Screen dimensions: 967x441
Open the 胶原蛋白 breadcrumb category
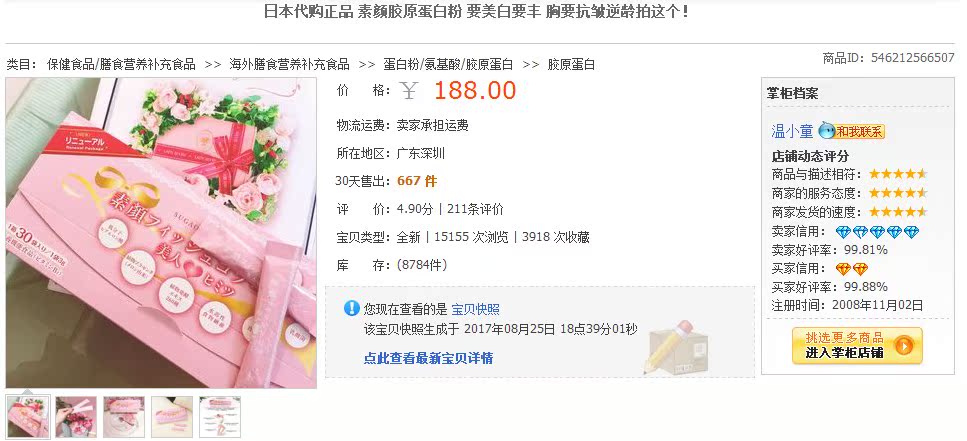572,64
